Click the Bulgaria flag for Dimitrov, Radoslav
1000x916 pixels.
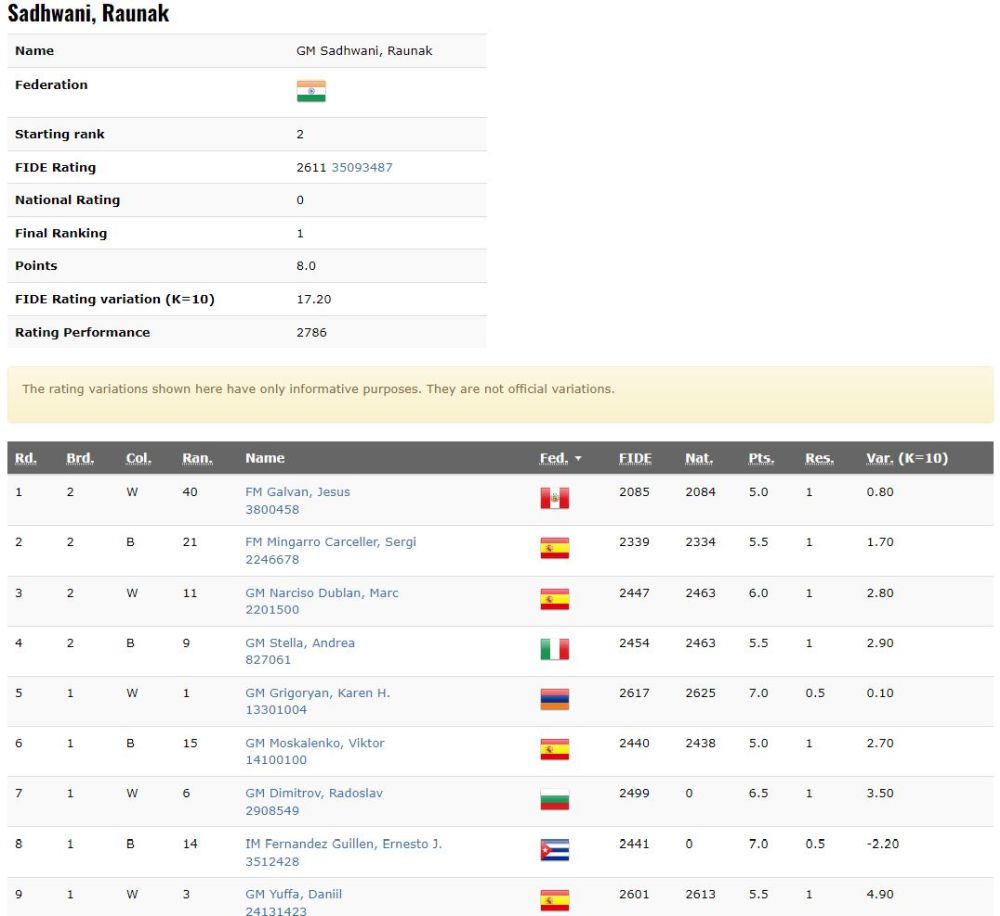(554, 799)
